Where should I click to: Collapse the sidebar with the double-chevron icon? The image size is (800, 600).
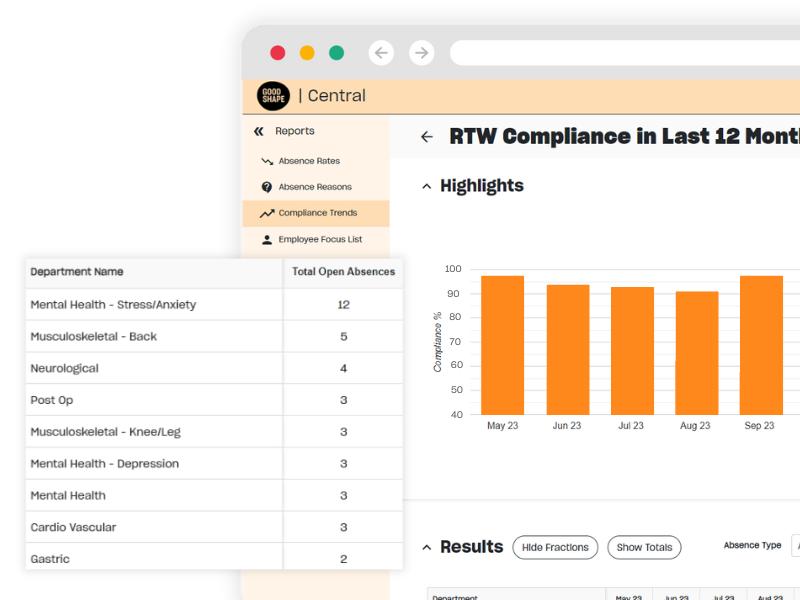click(258, 131)
